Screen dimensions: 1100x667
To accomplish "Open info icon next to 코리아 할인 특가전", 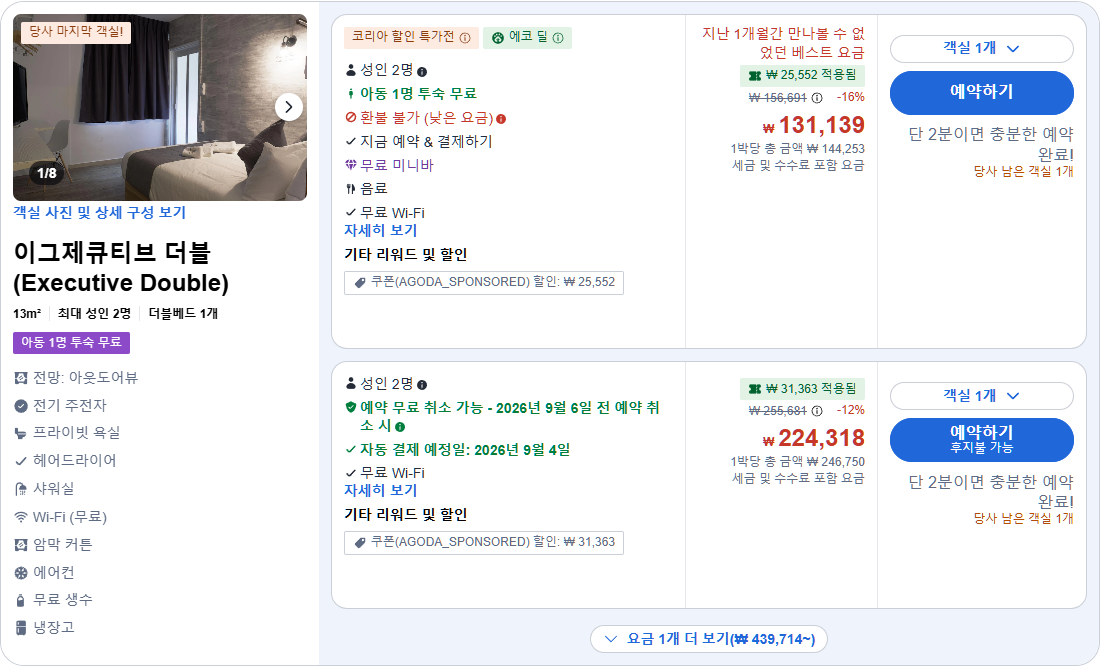I will pyautogui.click(x=465, y=38).
